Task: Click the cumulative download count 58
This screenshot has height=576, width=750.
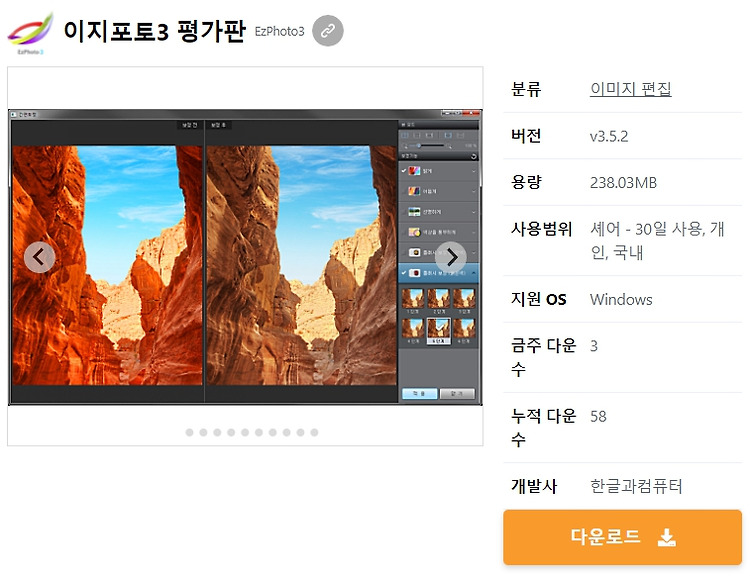Action: click(598, 416)
